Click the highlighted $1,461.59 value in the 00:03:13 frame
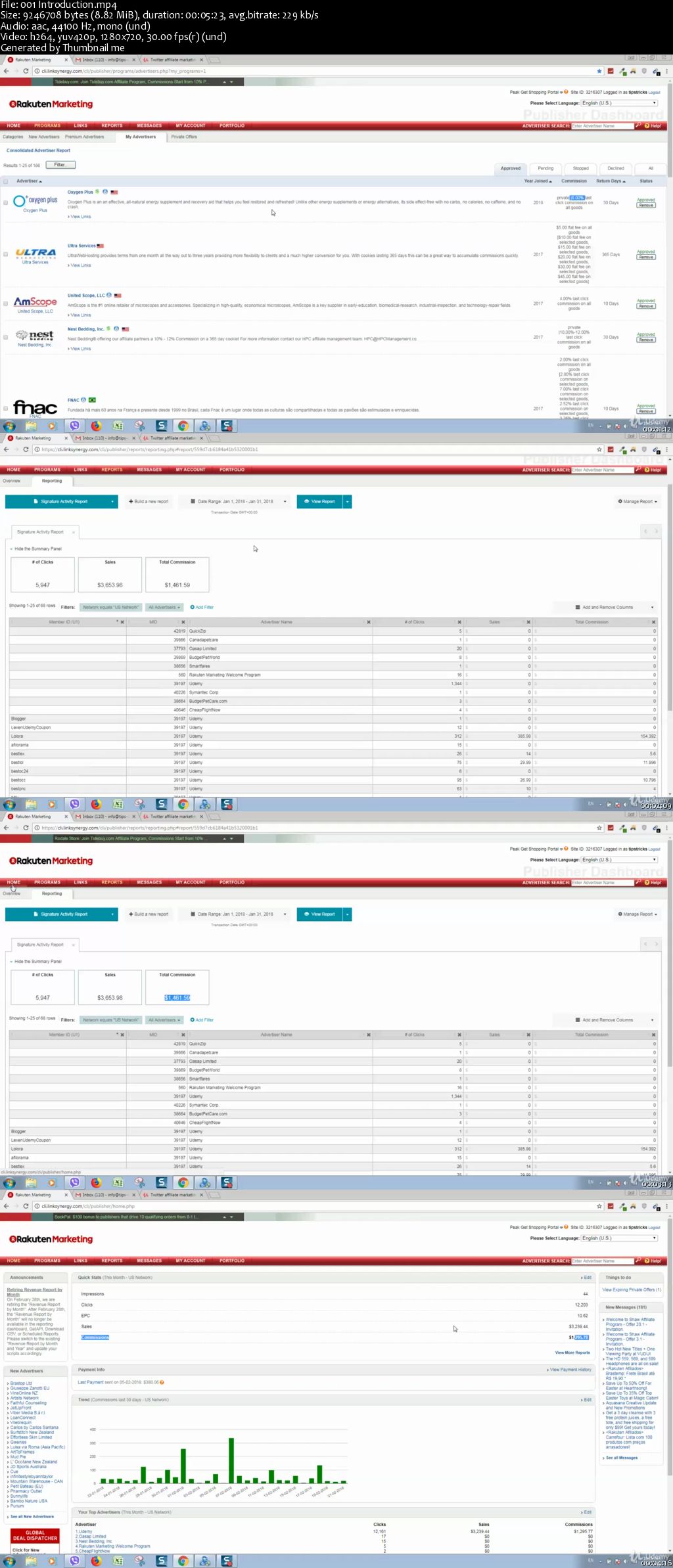 tap(177, 998)
